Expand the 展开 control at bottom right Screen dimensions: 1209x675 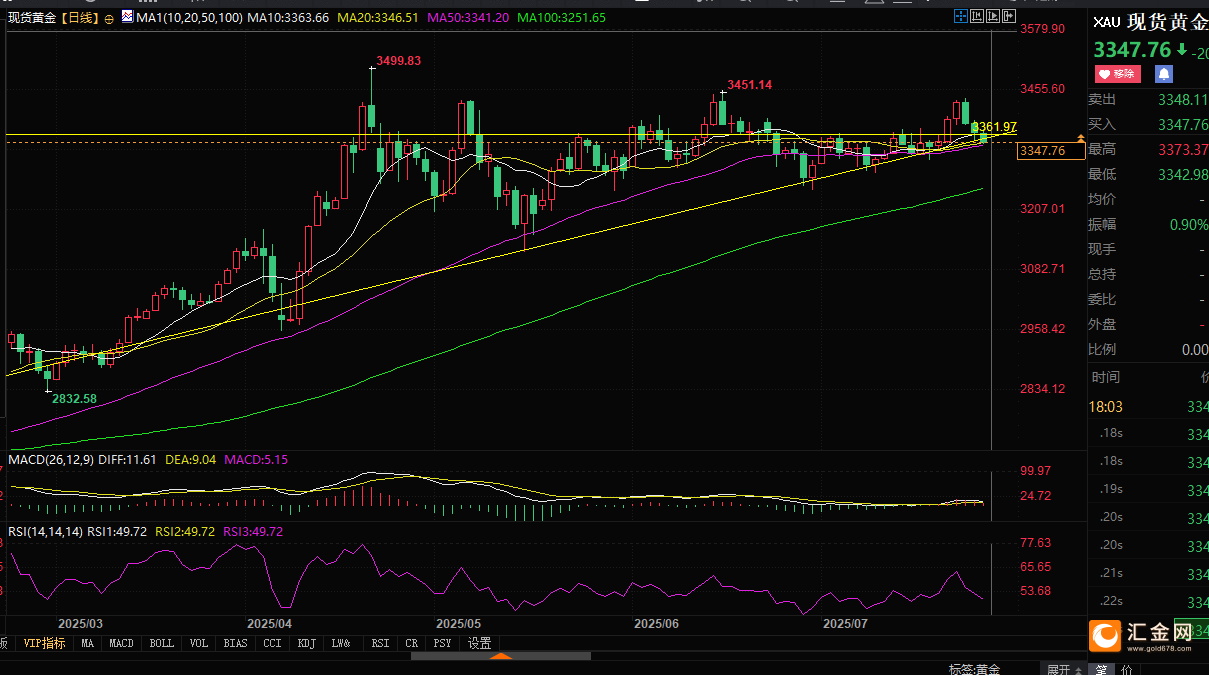click(1063, 668)
